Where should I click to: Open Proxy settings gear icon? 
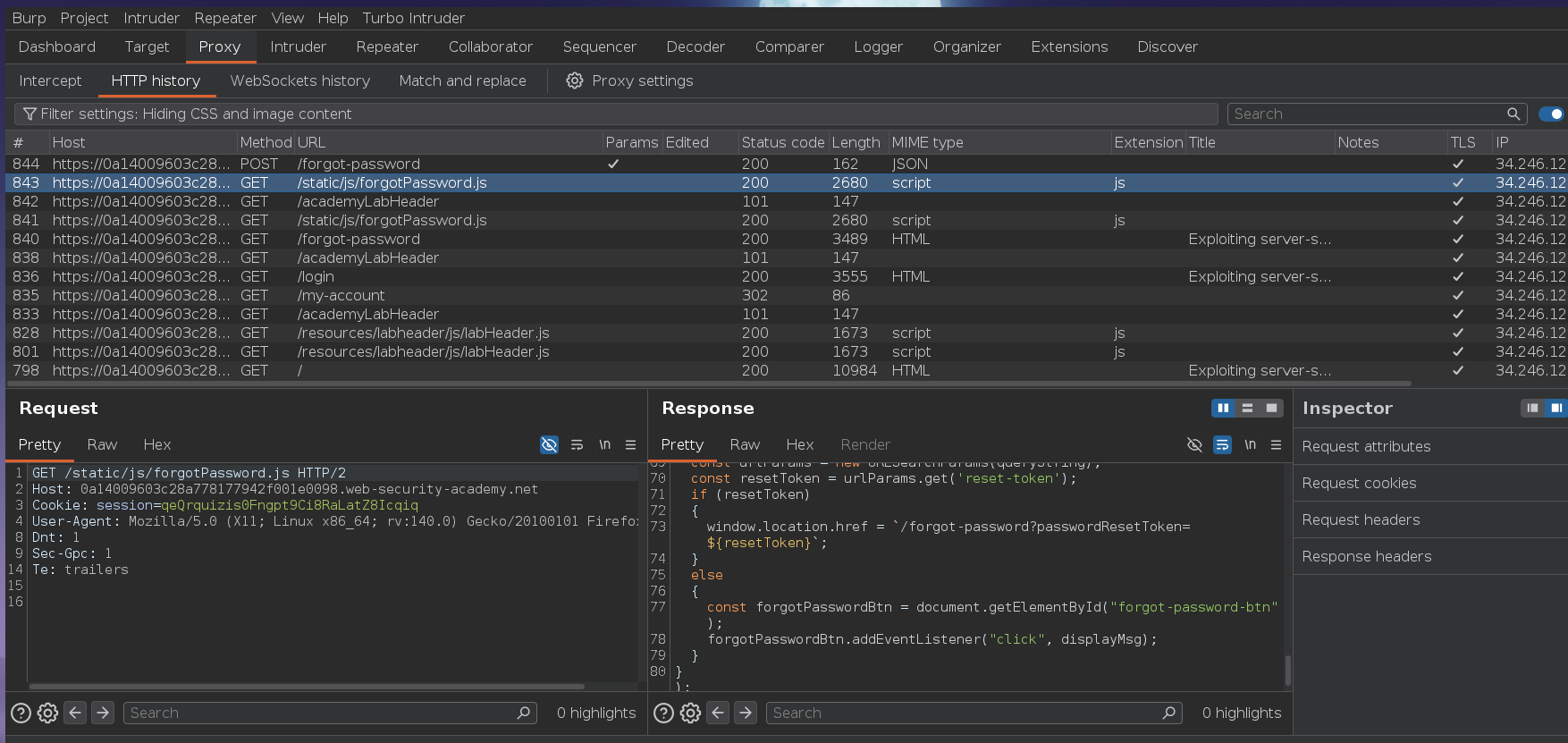pyautogui.click(x=575, y=80)
